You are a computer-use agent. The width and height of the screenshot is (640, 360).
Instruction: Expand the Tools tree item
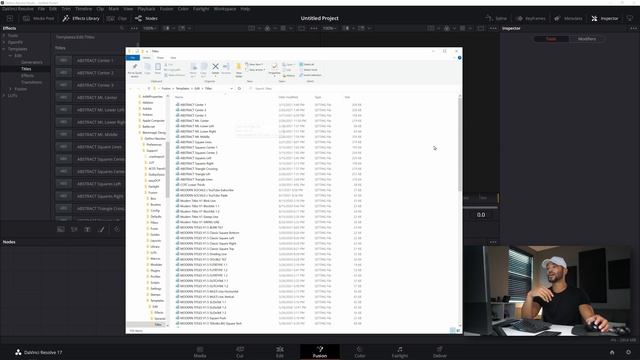click(4, 36)
